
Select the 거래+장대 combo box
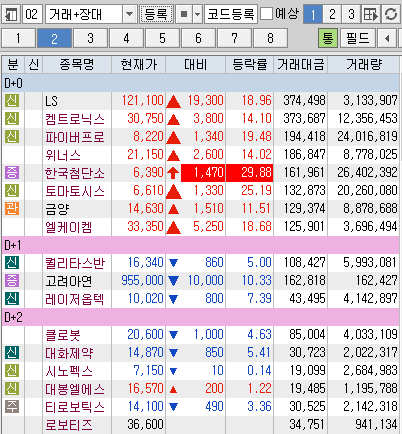91,14
